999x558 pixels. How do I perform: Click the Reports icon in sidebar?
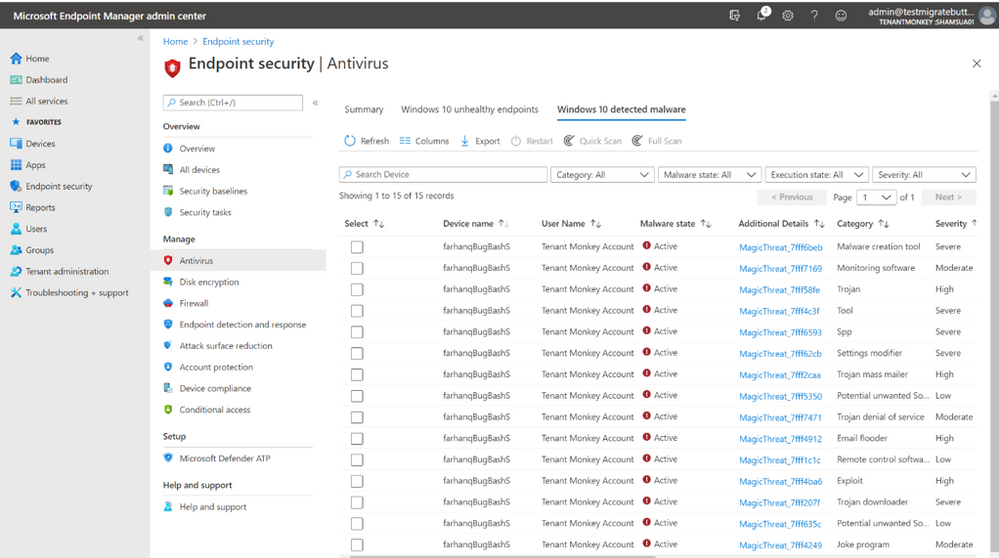(16, 207)
